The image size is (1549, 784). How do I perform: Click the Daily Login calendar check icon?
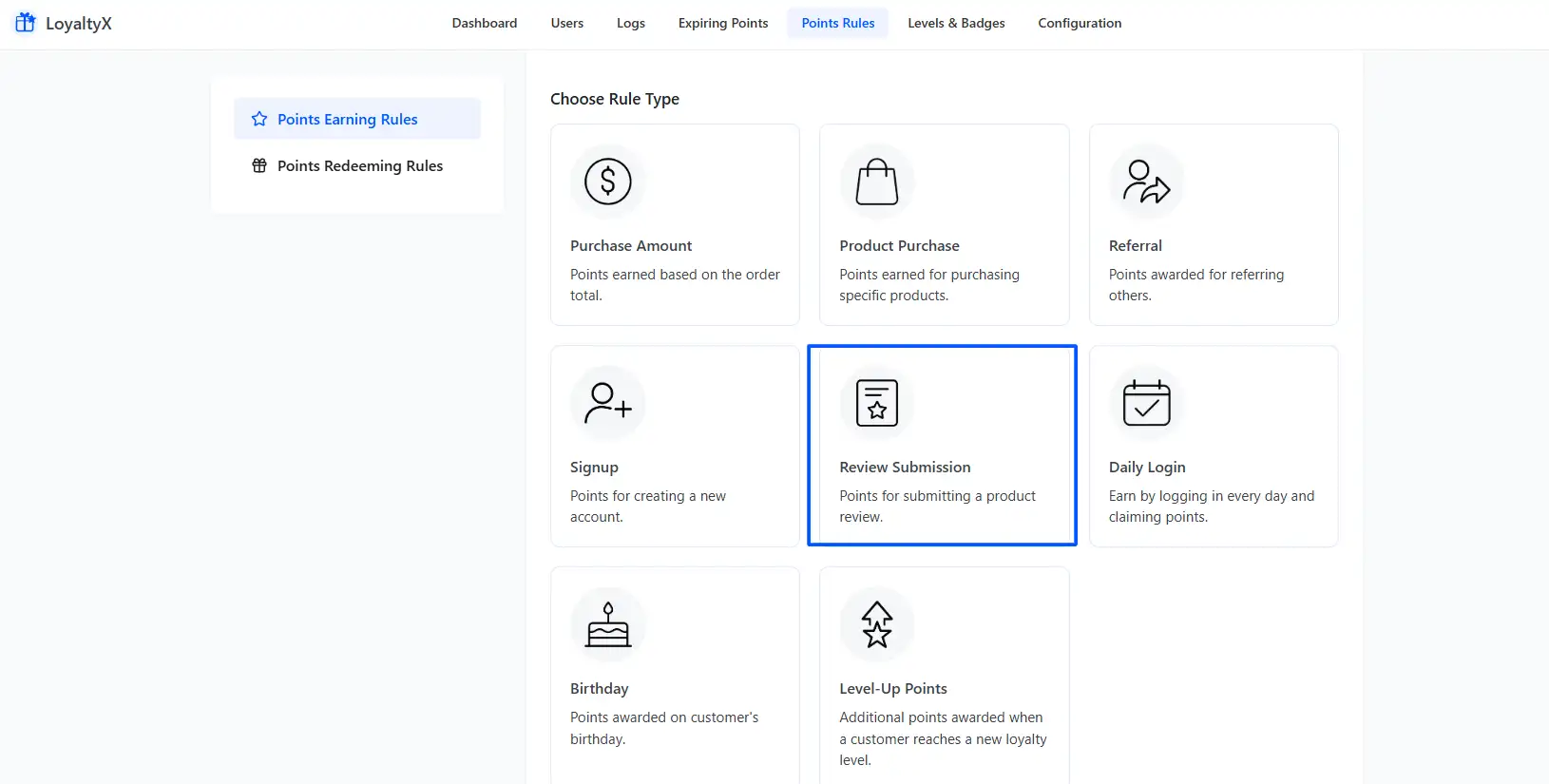click(x=1146, y=403)
